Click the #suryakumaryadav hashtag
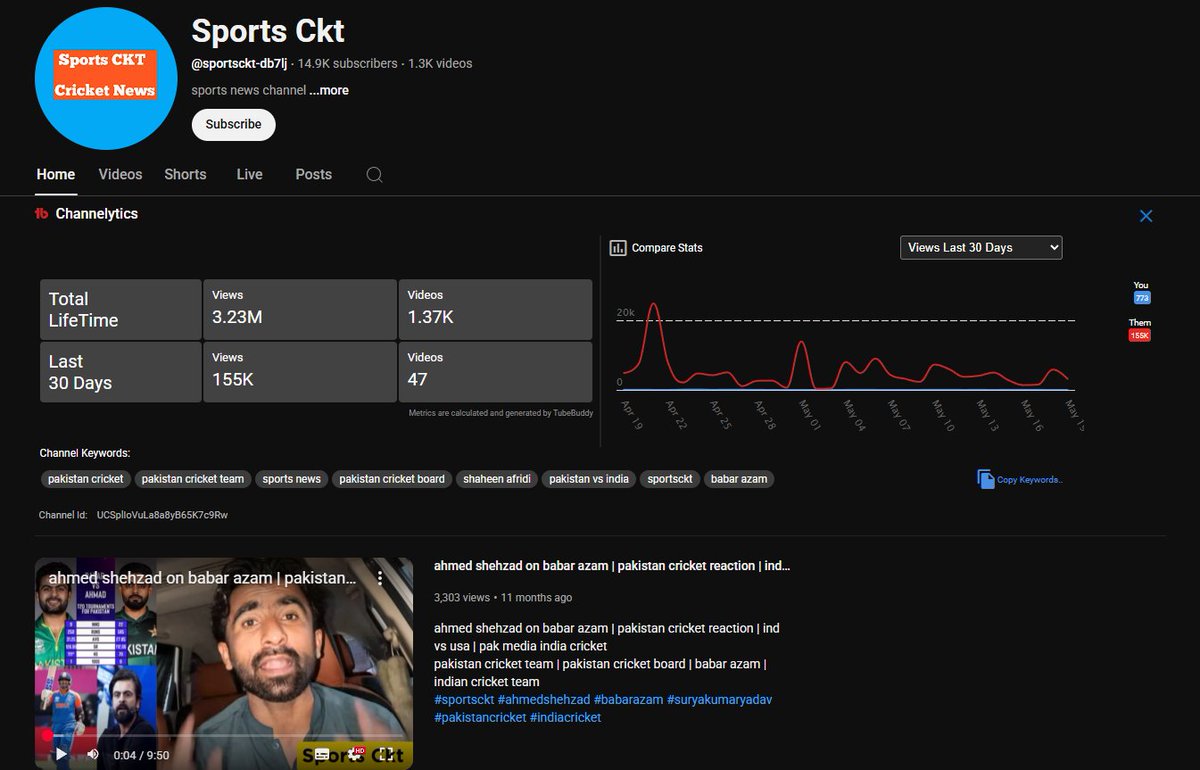The width and height of the screenshot is (1200, 770). [719, 700]
